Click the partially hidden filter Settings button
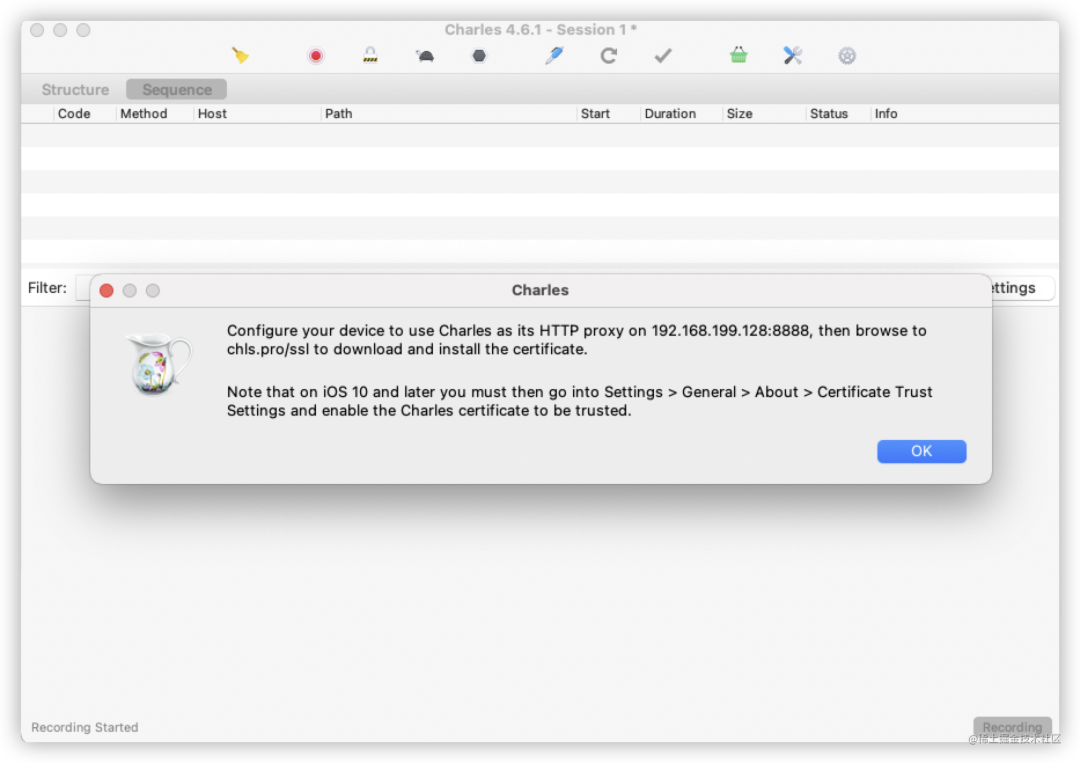Viewport: 1080px width, 763px height. click(1022, 288)
